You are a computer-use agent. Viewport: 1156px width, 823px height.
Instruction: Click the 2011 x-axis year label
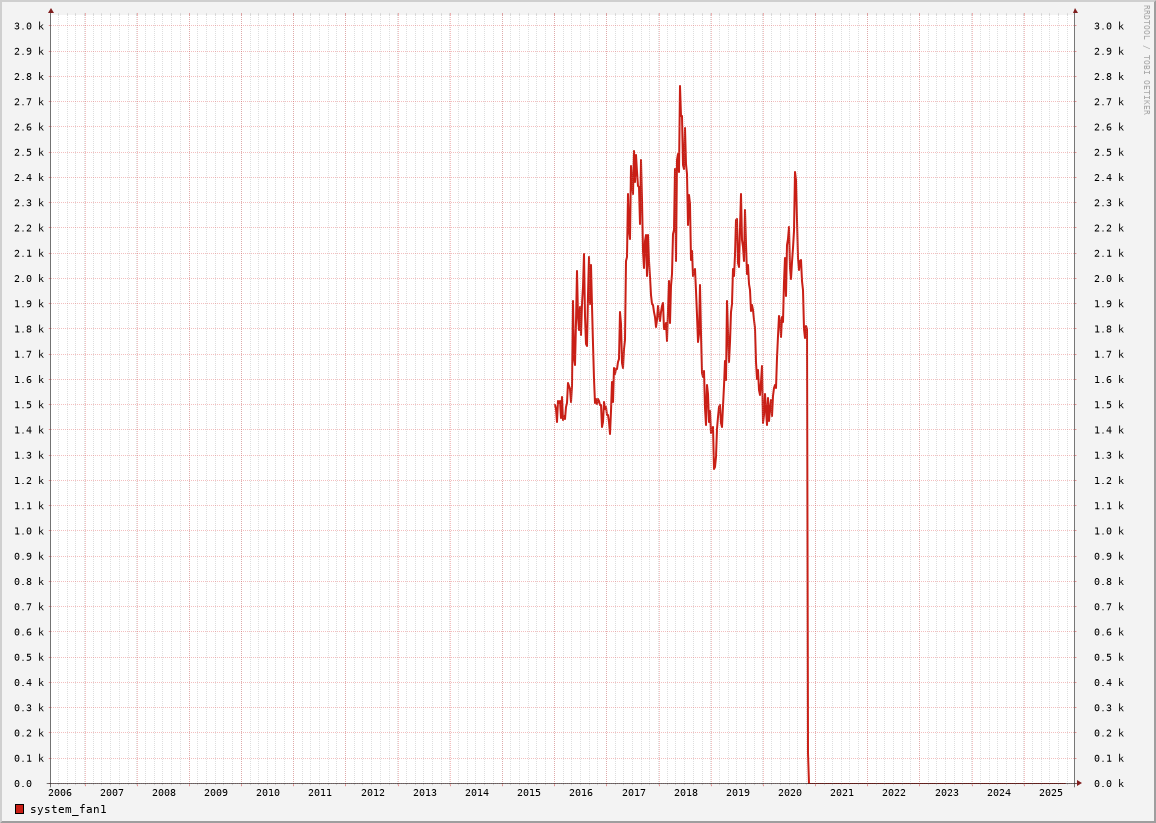(320, 793)
